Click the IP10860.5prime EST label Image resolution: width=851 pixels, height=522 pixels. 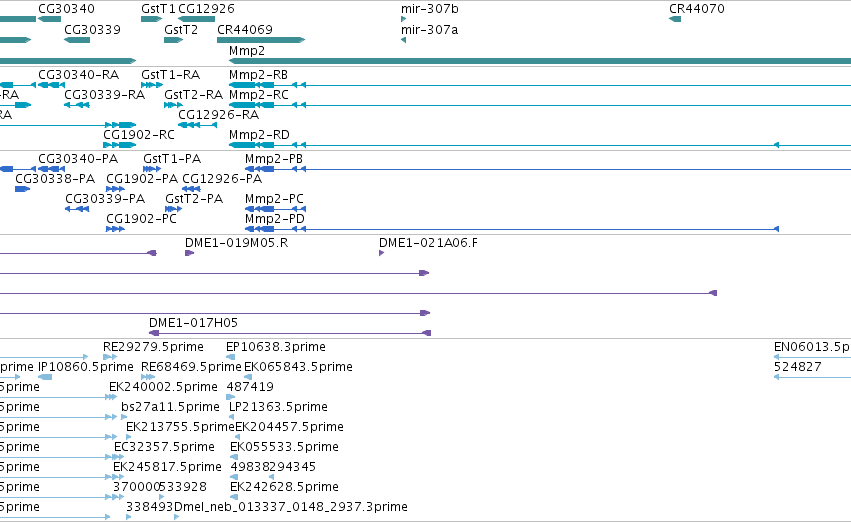86,367
